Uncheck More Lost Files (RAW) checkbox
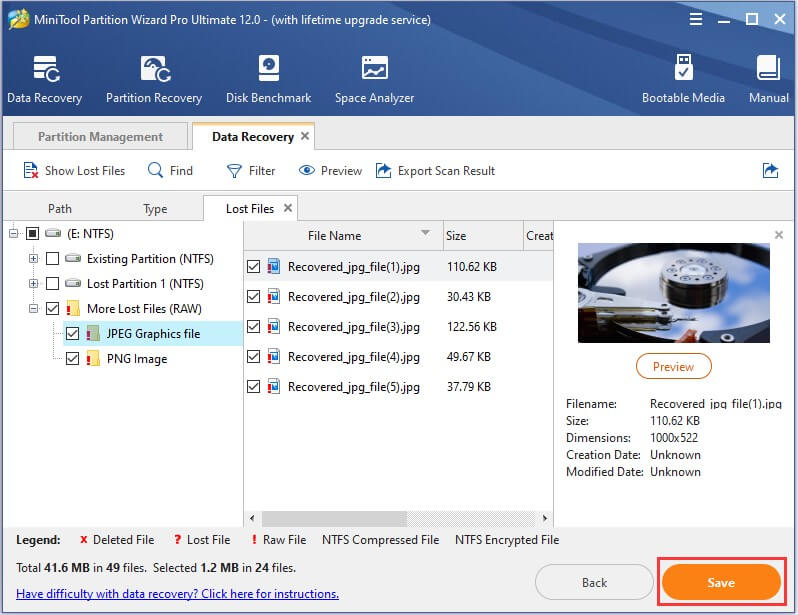This screenshot has height=615, width=798. pyautogui.click(x=52, y=309)
